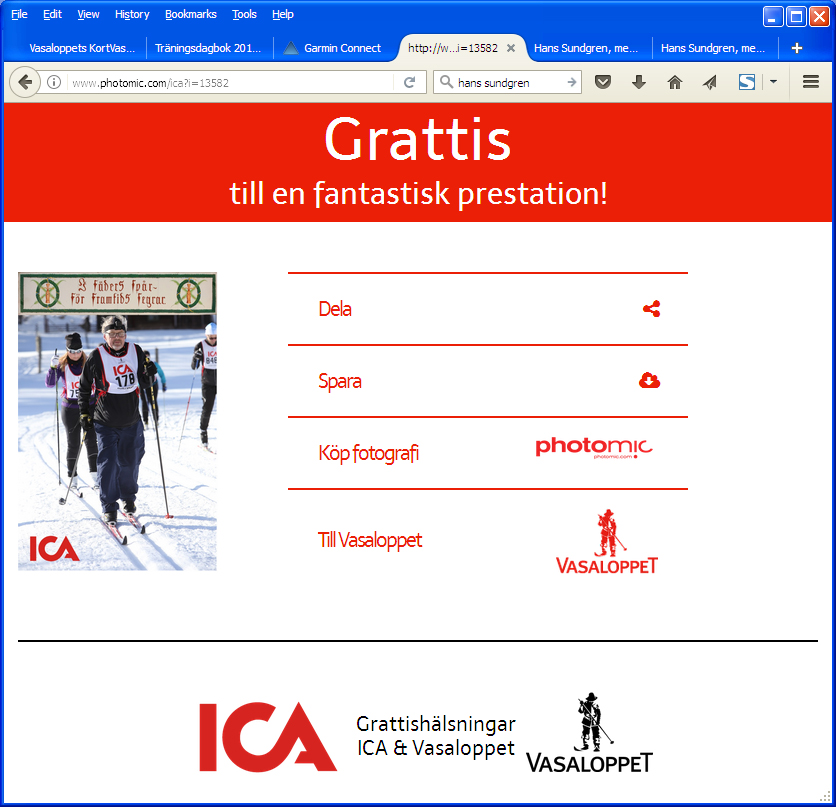Go to the Home page icon
This screenshot has height=807, width=836.
point(674,82)
